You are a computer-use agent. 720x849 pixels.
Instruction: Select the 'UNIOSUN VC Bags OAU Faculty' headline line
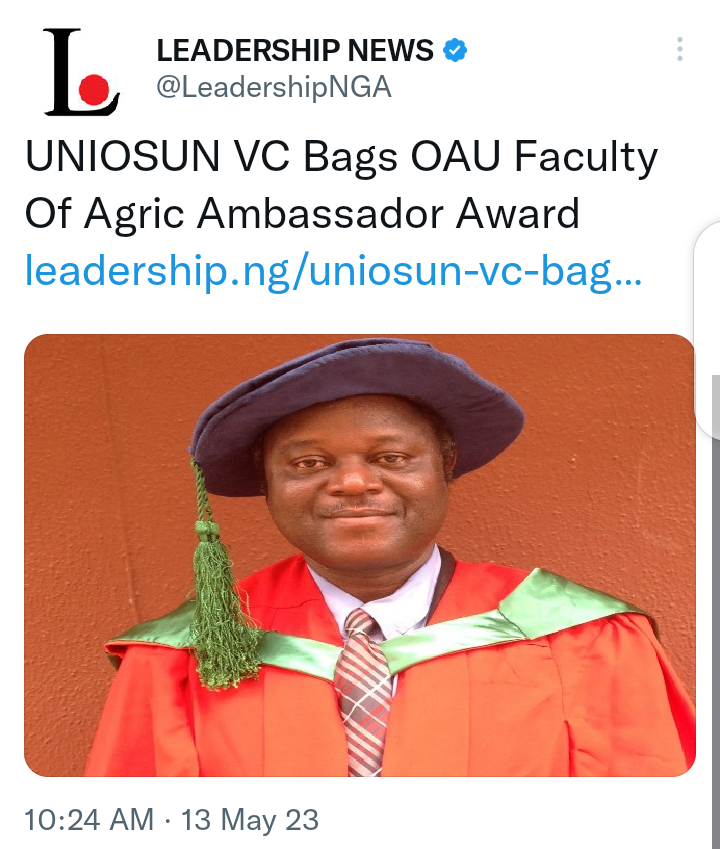[341, 158]
